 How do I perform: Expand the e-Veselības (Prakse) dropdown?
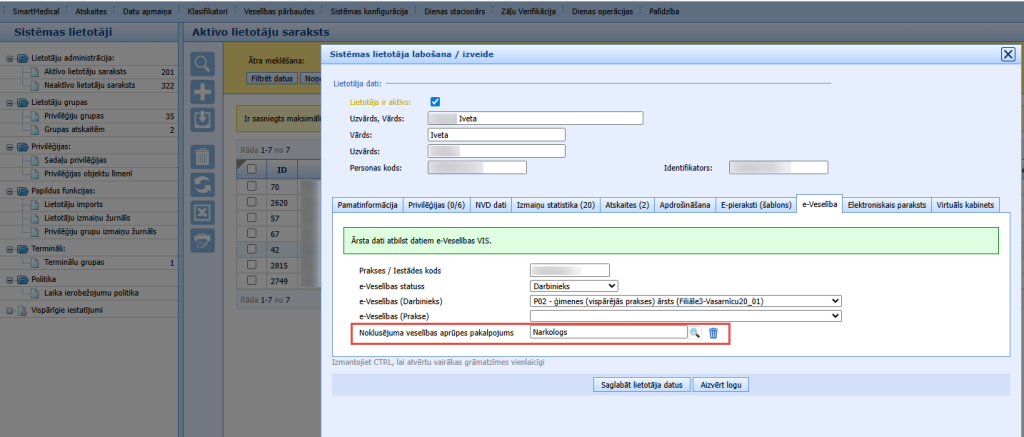[685, 316]
